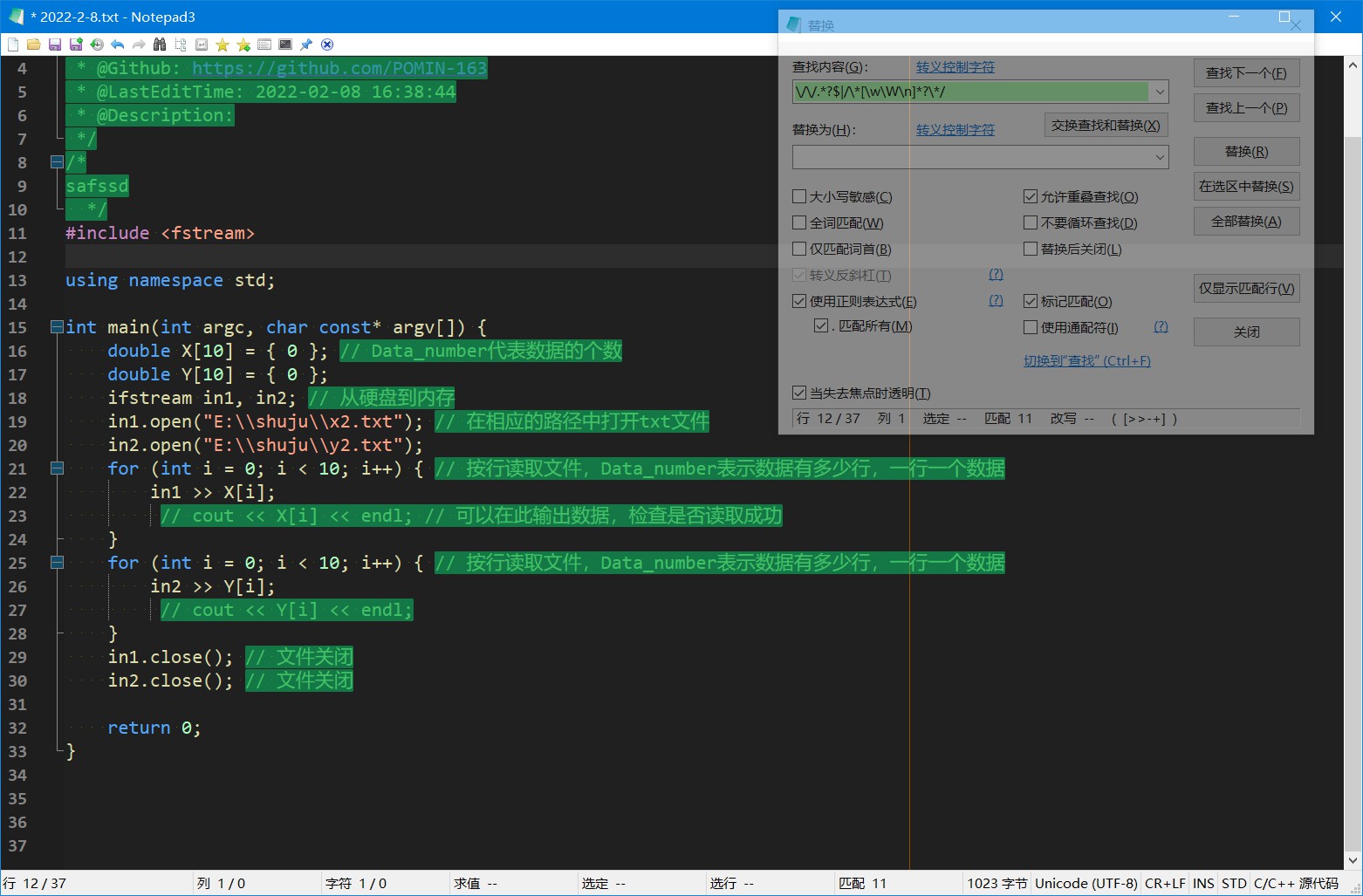Open the replace-with dropdown arrow

tap(1160, 157)
